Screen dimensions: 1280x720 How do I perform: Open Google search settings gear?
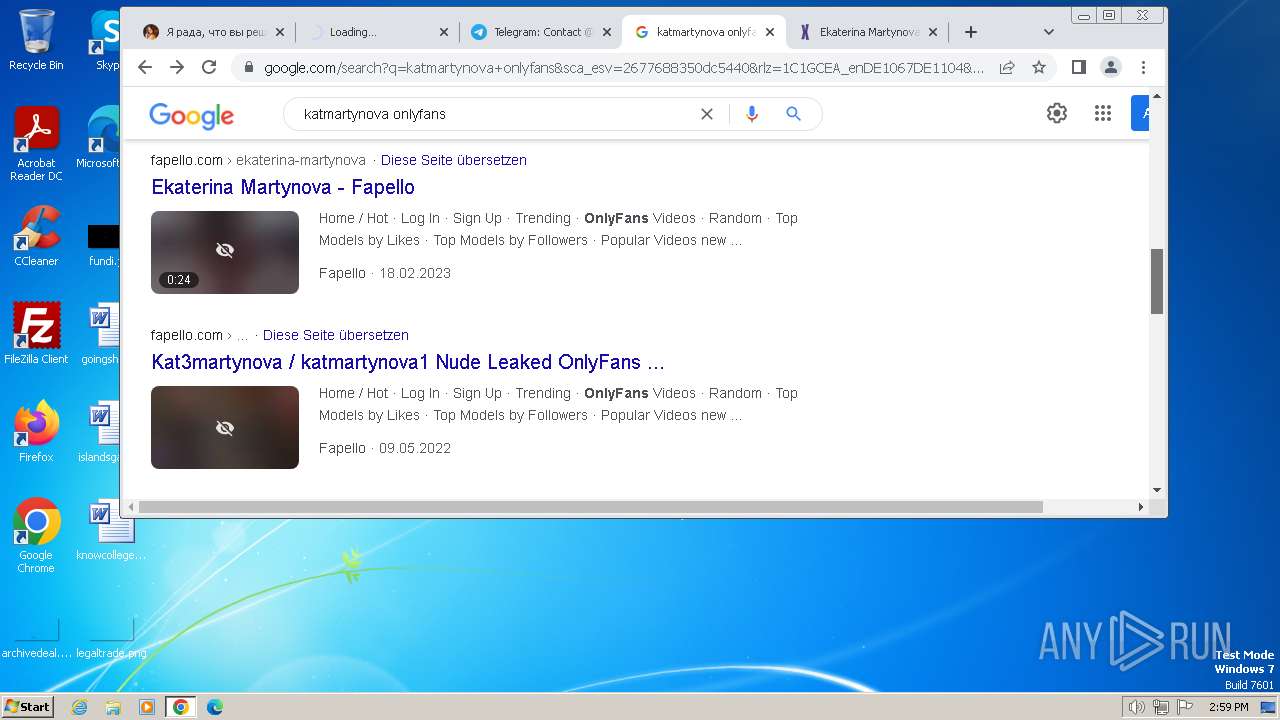tap(1057, 113)
